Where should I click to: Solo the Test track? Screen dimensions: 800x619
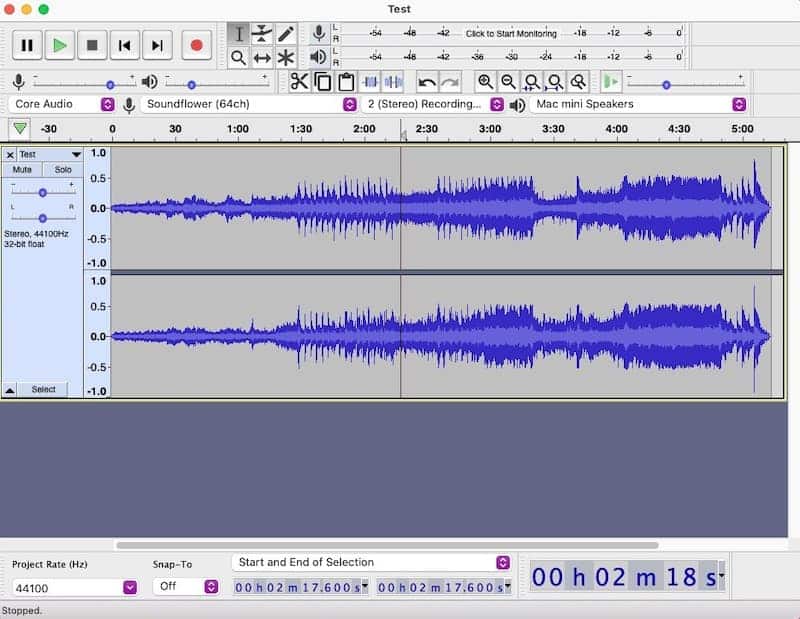click(x=63, y=169)
